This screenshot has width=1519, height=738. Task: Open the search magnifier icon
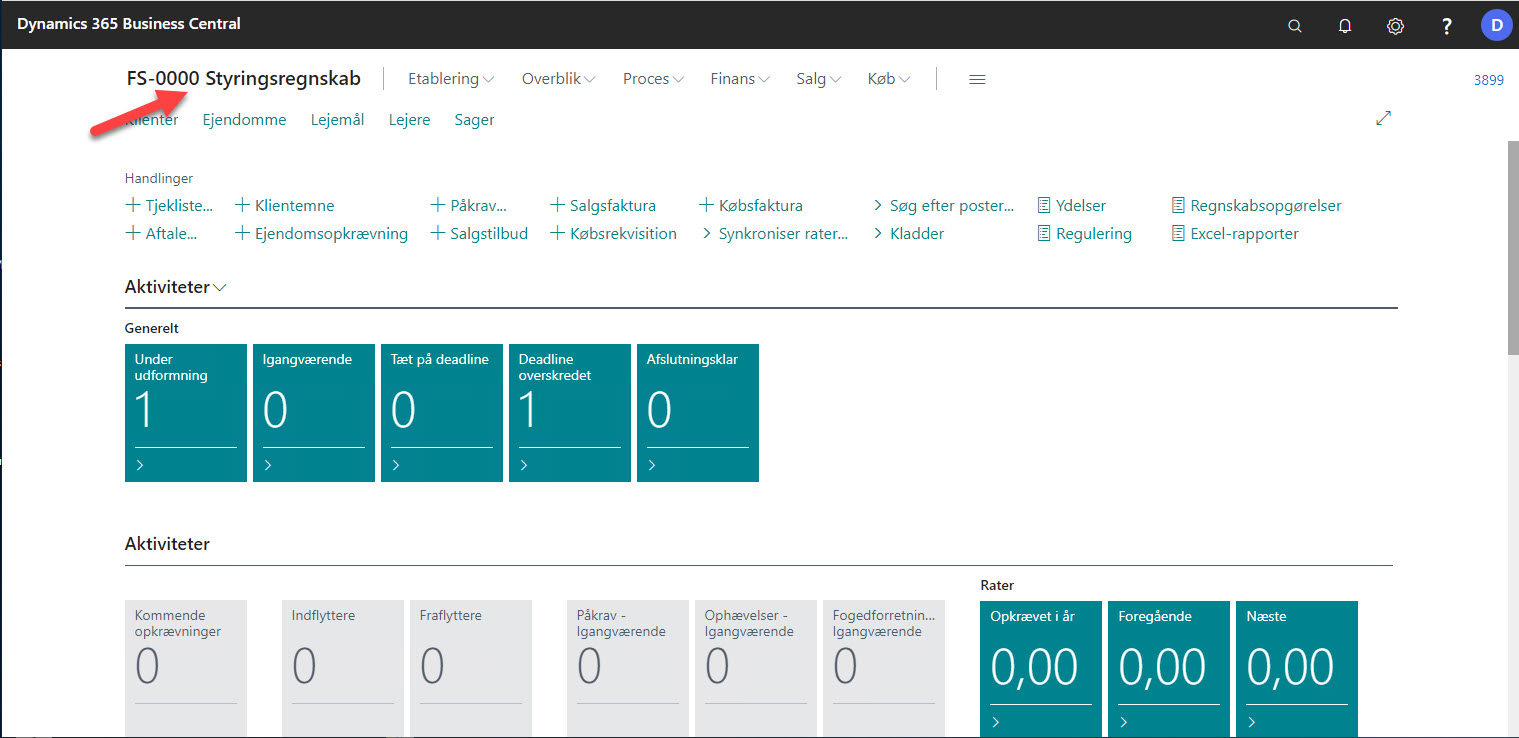(1295, 26)
